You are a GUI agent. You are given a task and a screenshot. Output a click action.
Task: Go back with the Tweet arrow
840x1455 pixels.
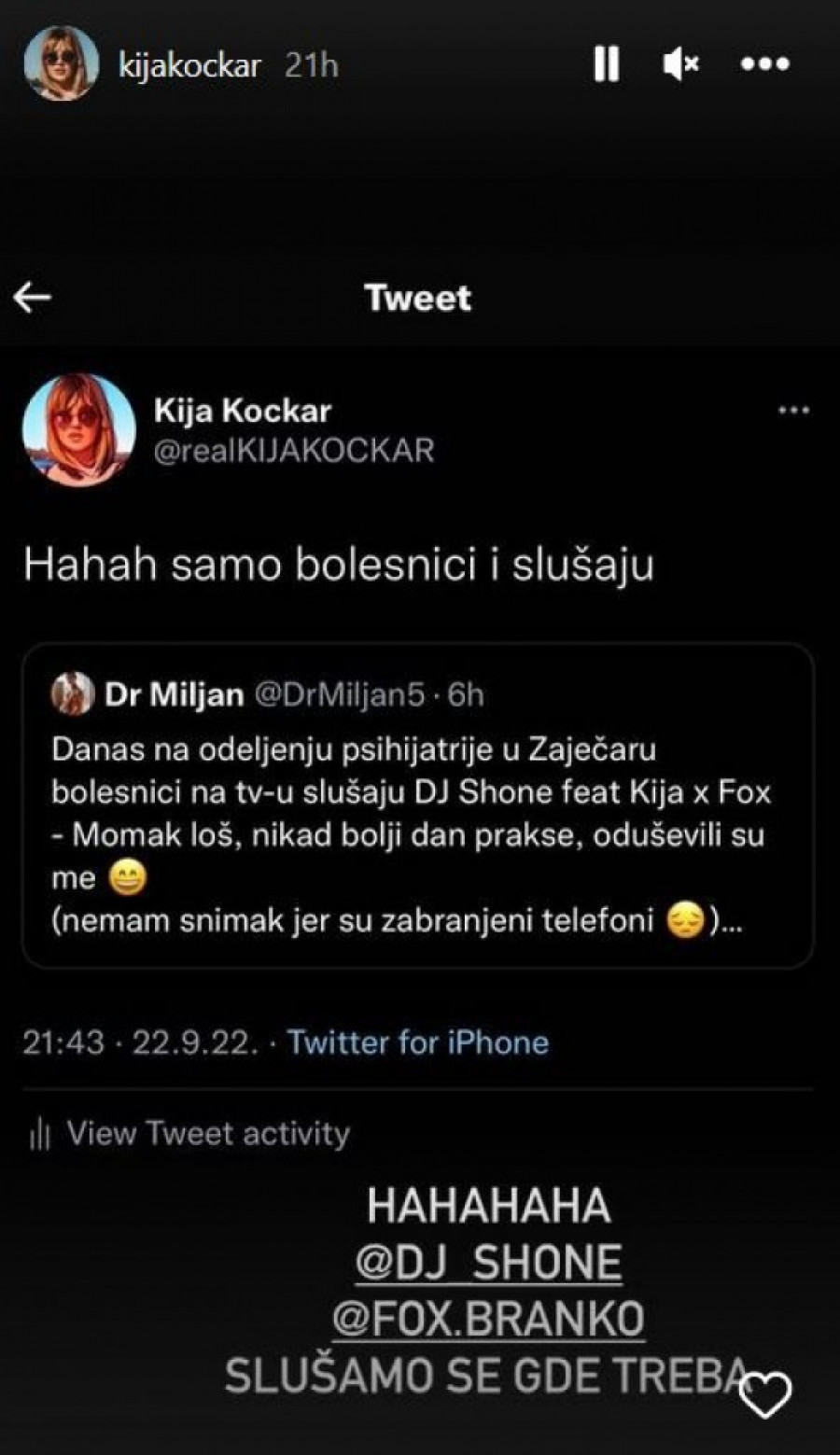34,298
